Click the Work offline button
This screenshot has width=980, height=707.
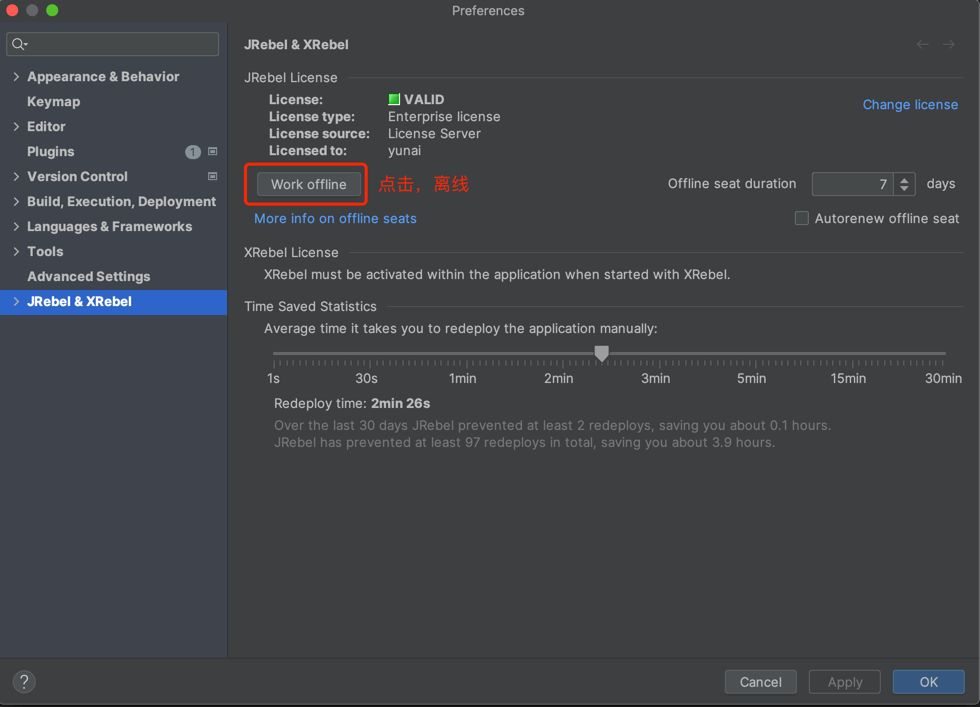point(308,184)
